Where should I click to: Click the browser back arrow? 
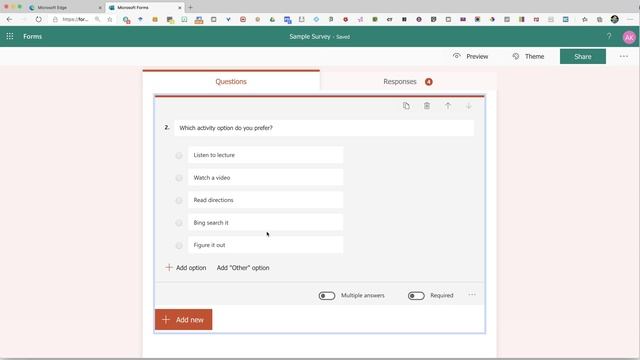(x=9, y=19)
